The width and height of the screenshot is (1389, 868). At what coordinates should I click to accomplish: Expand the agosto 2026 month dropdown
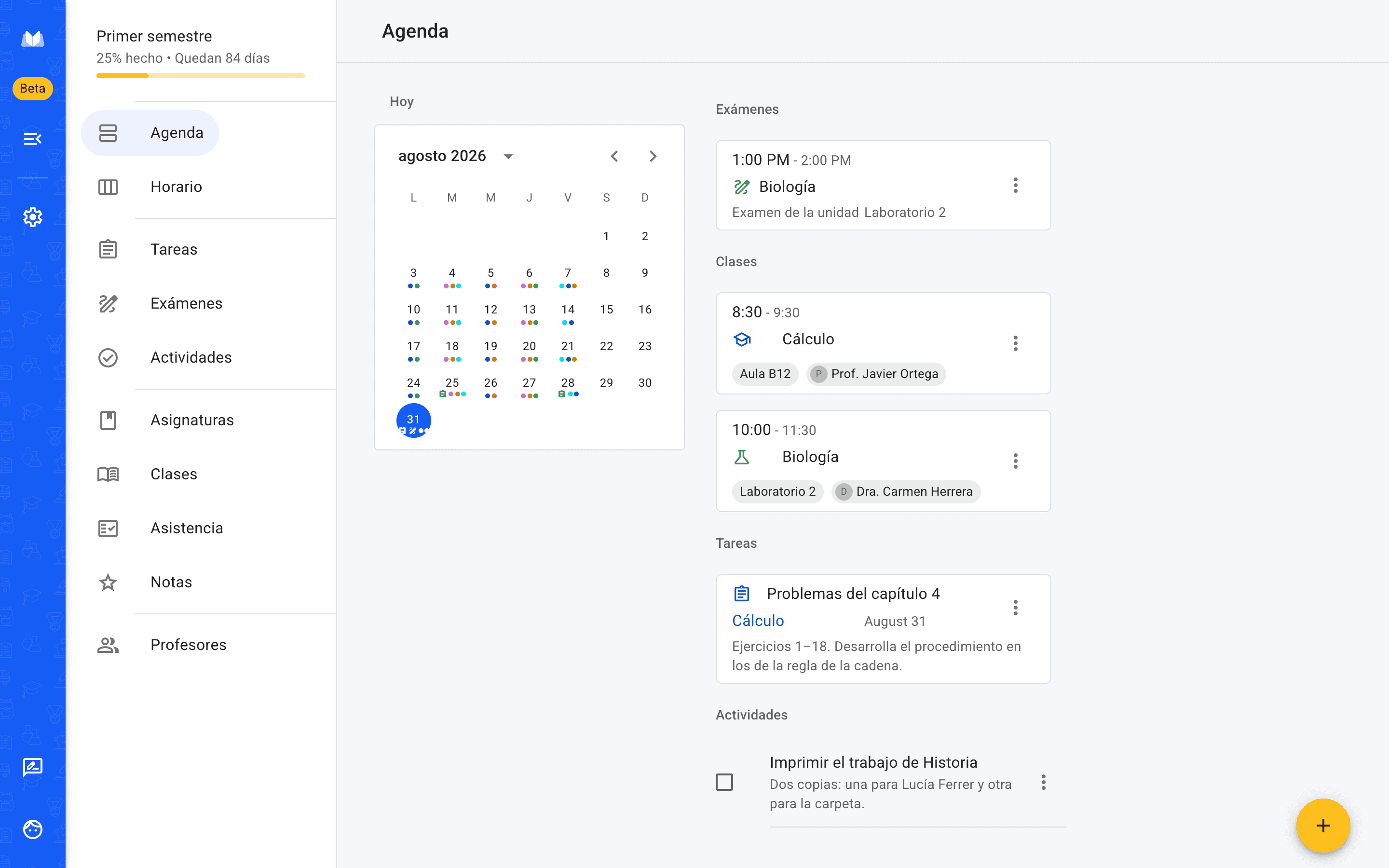pos(508,156)
